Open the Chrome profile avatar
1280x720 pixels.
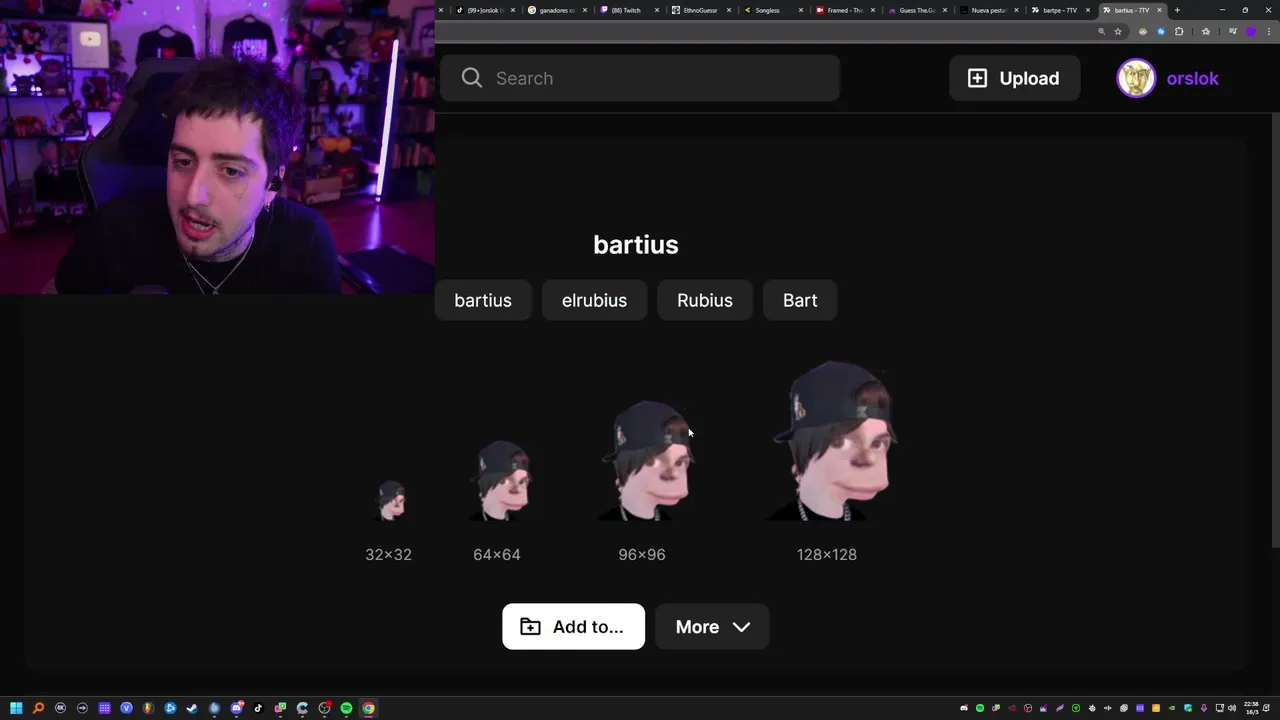1251,31
